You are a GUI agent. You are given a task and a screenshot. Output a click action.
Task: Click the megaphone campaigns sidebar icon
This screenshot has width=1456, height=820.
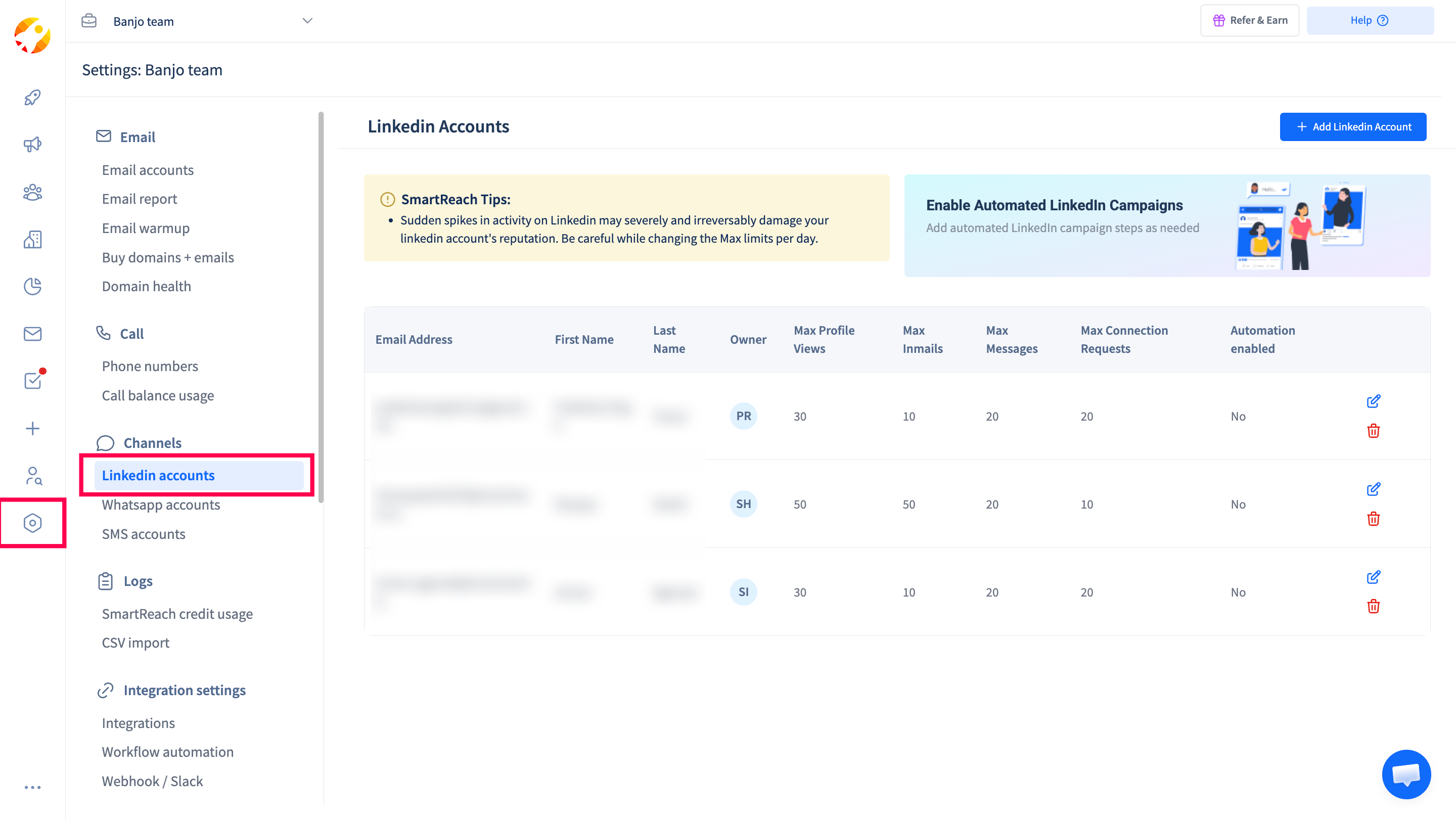click(32, 145)
